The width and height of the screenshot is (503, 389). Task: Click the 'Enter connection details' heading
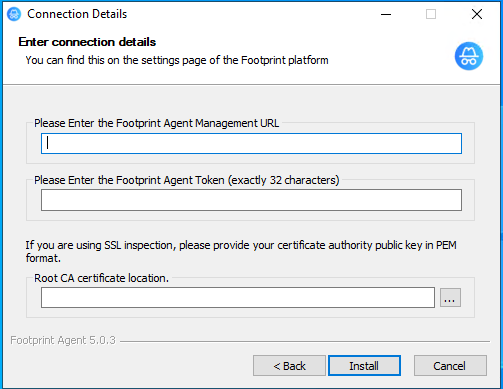87,42
